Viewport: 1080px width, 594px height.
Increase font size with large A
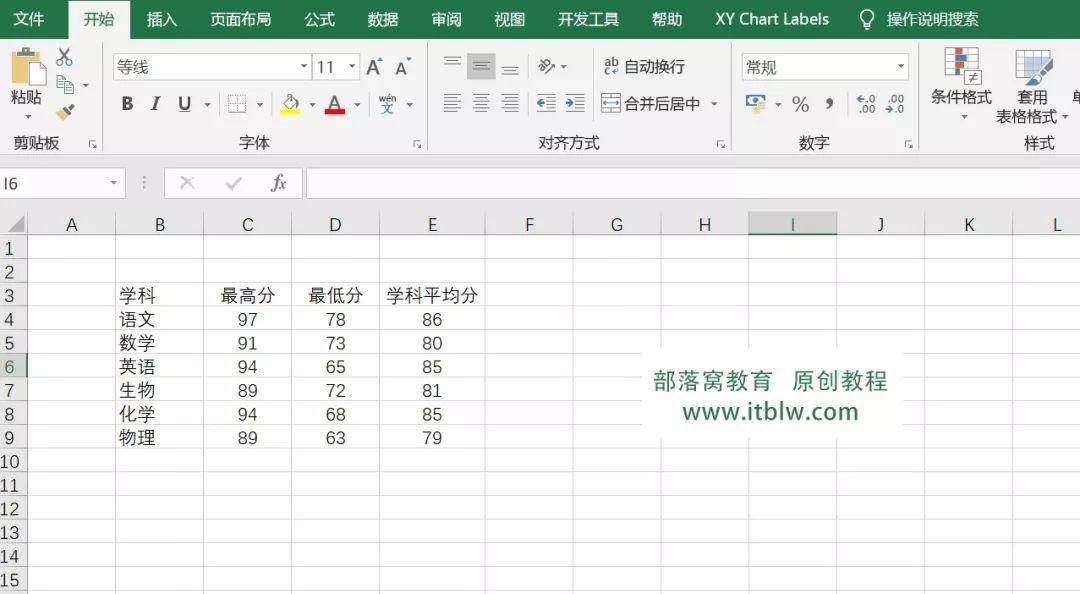tap(374, 67)
